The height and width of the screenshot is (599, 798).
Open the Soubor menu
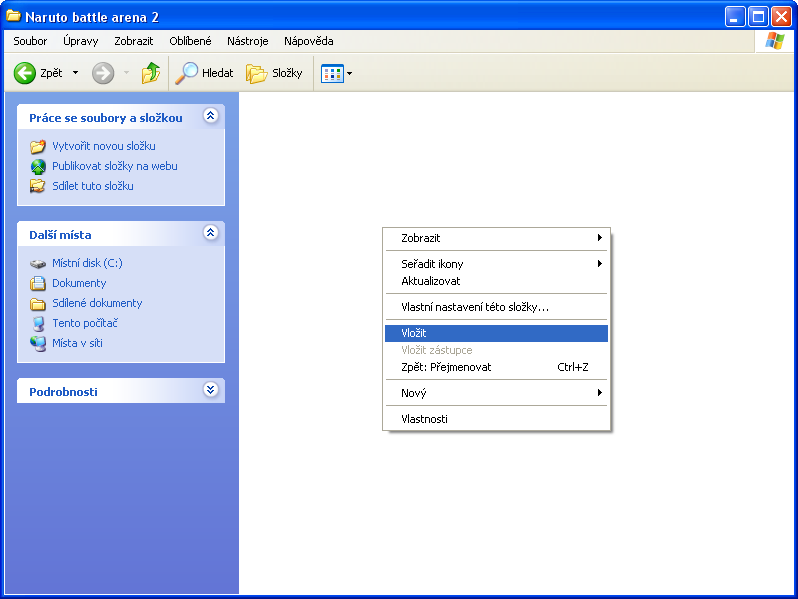(30, 41)
